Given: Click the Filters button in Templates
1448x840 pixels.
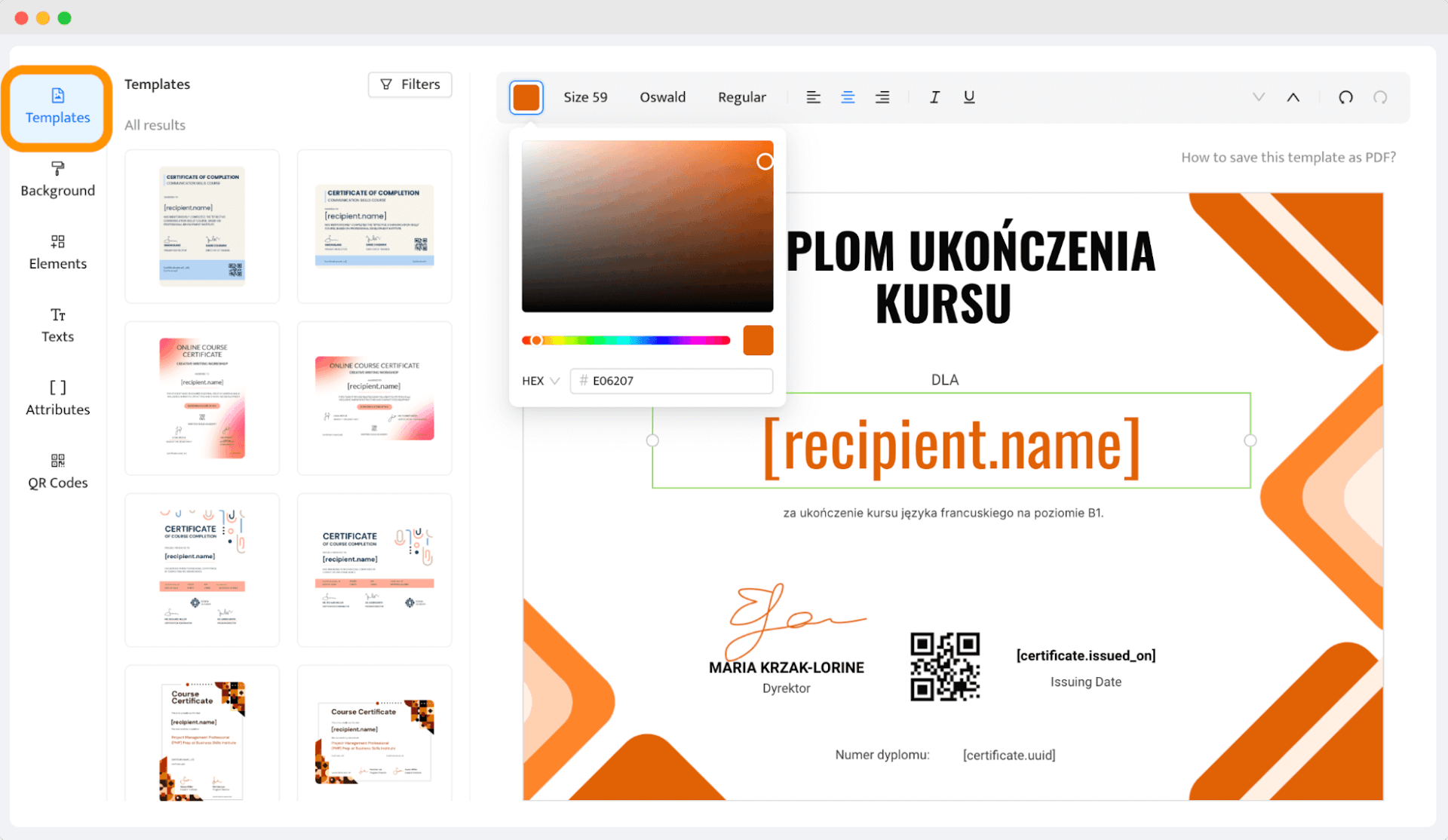Looking at the screenshot, I should pos(410,85).
